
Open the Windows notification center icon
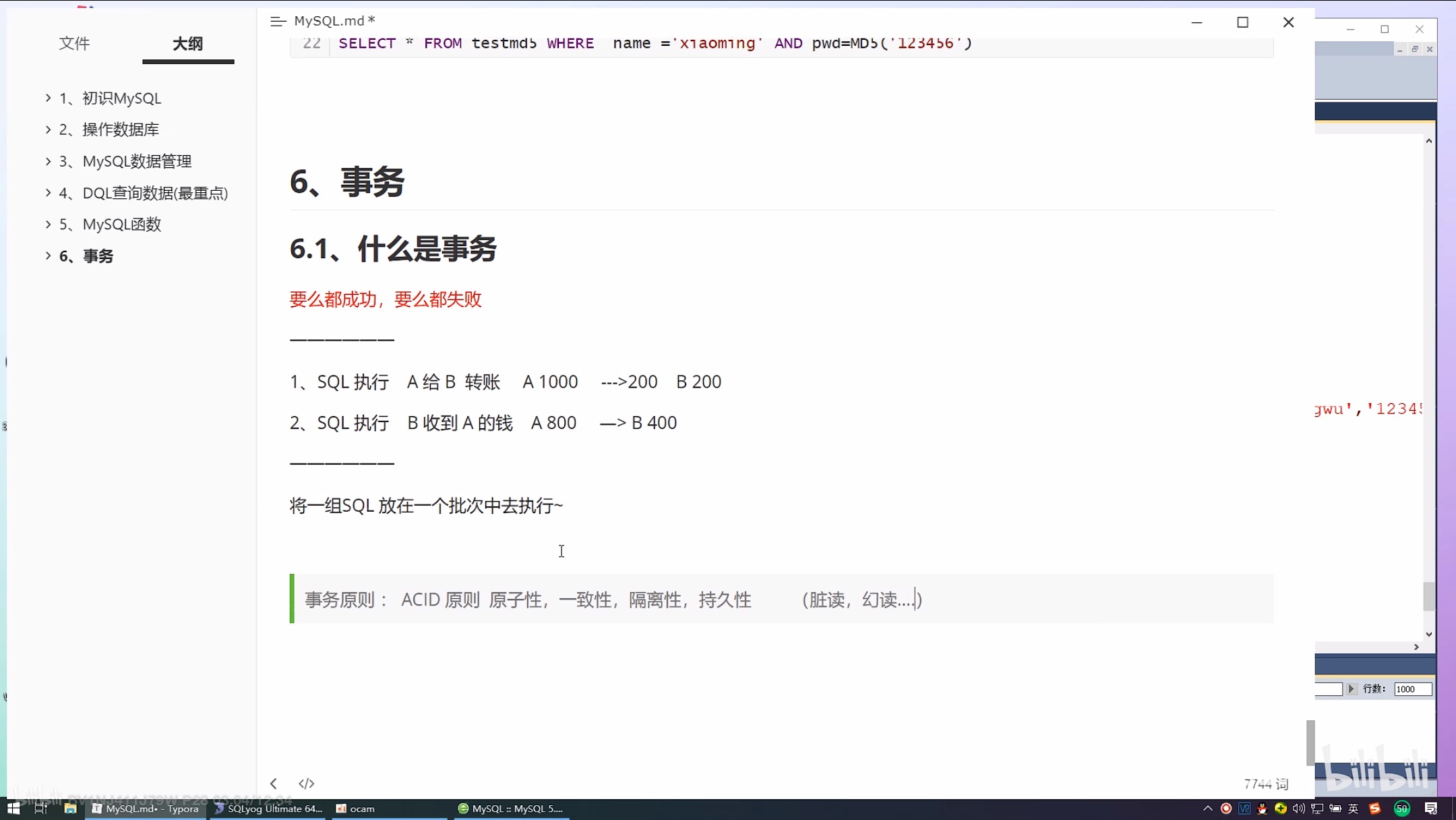click(1431, 809)
